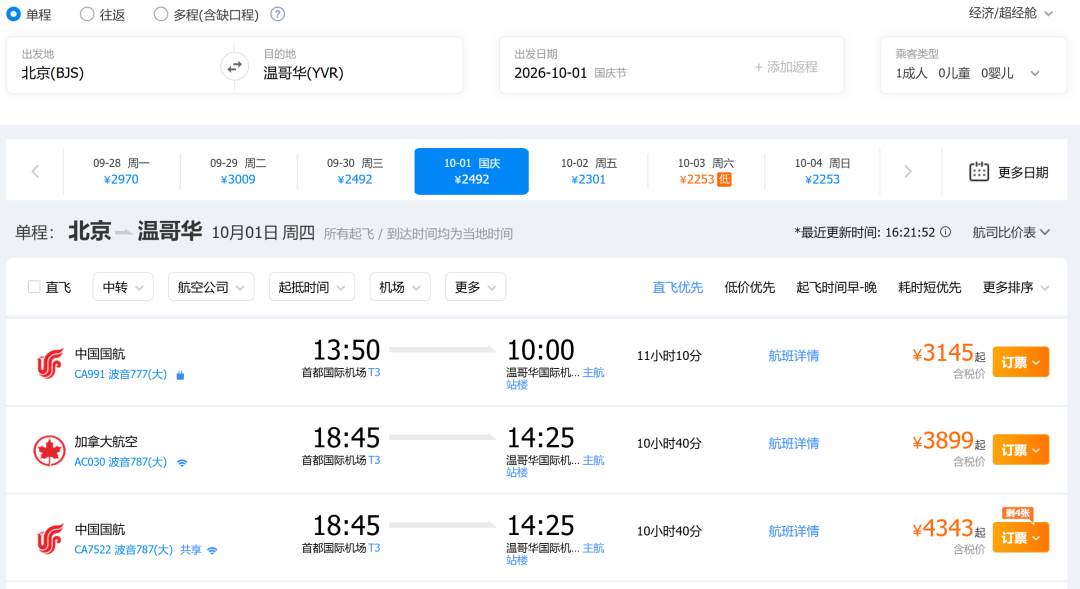This screenshot has width=1080, height=589.
Task: Click 订票 button for CA991 flight
Action: (x=1021, y=362)
